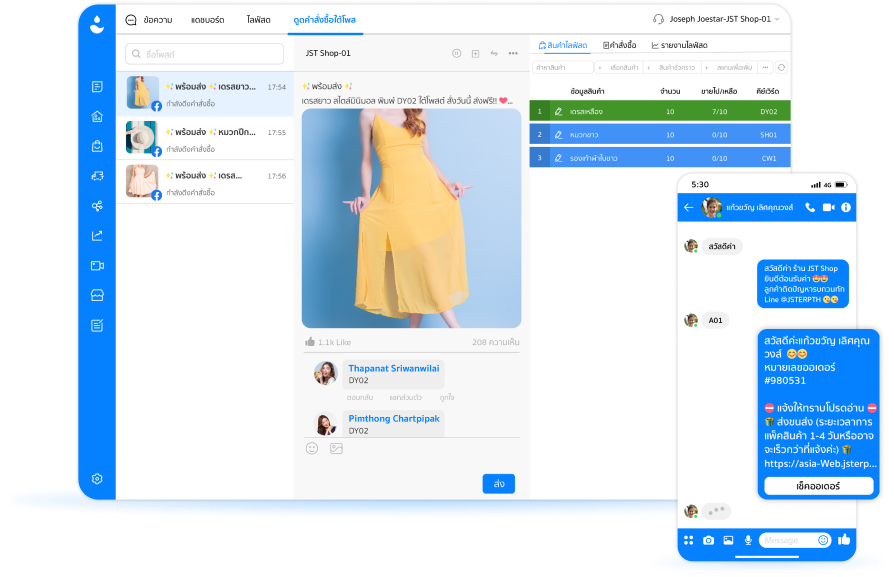Open the รายงานไลฟ์สด report tab
894x577 pixels.
(680, 45)
